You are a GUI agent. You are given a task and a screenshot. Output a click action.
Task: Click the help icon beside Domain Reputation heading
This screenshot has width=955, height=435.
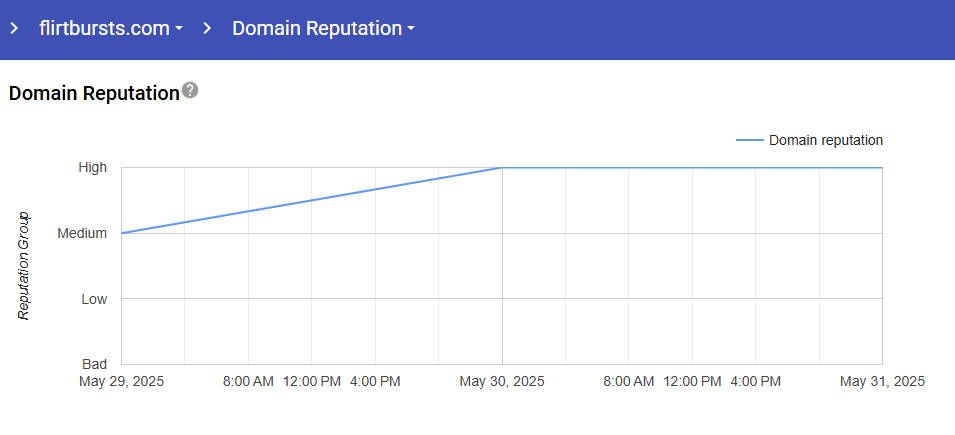pos(190,91)
